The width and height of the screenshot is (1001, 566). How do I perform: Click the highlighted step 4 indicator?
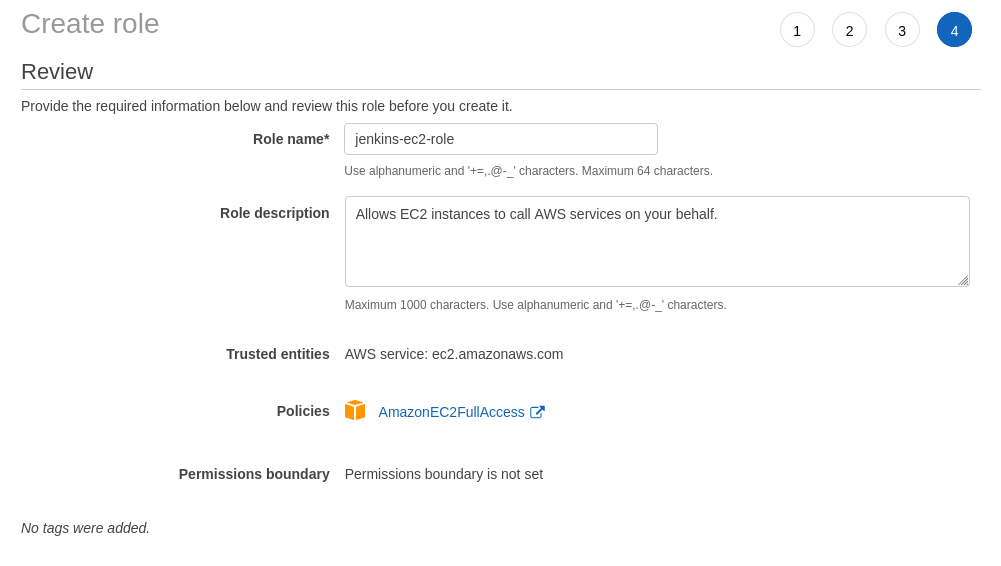click(954, 30)
